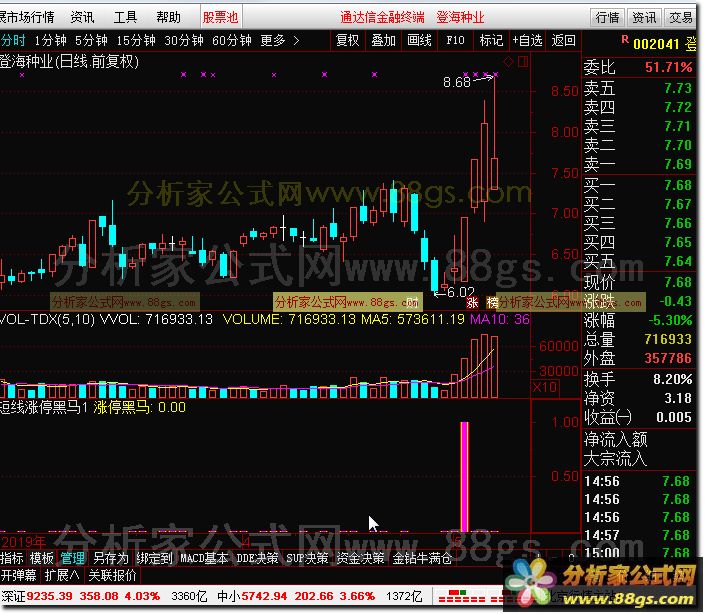This screenshot has height=614, width=705.
Task: Click 另存为 save-as option
Action: click(111, 558)
